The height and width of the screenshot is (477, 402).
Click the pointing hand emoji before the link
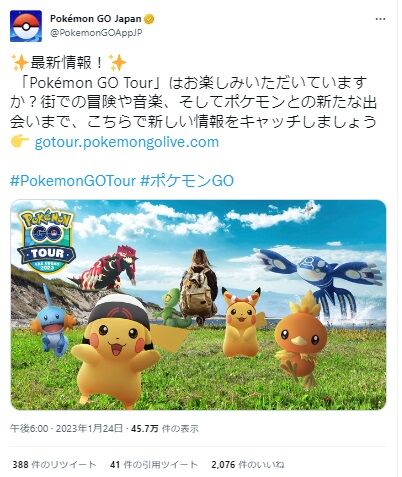[x=19, y=142]
